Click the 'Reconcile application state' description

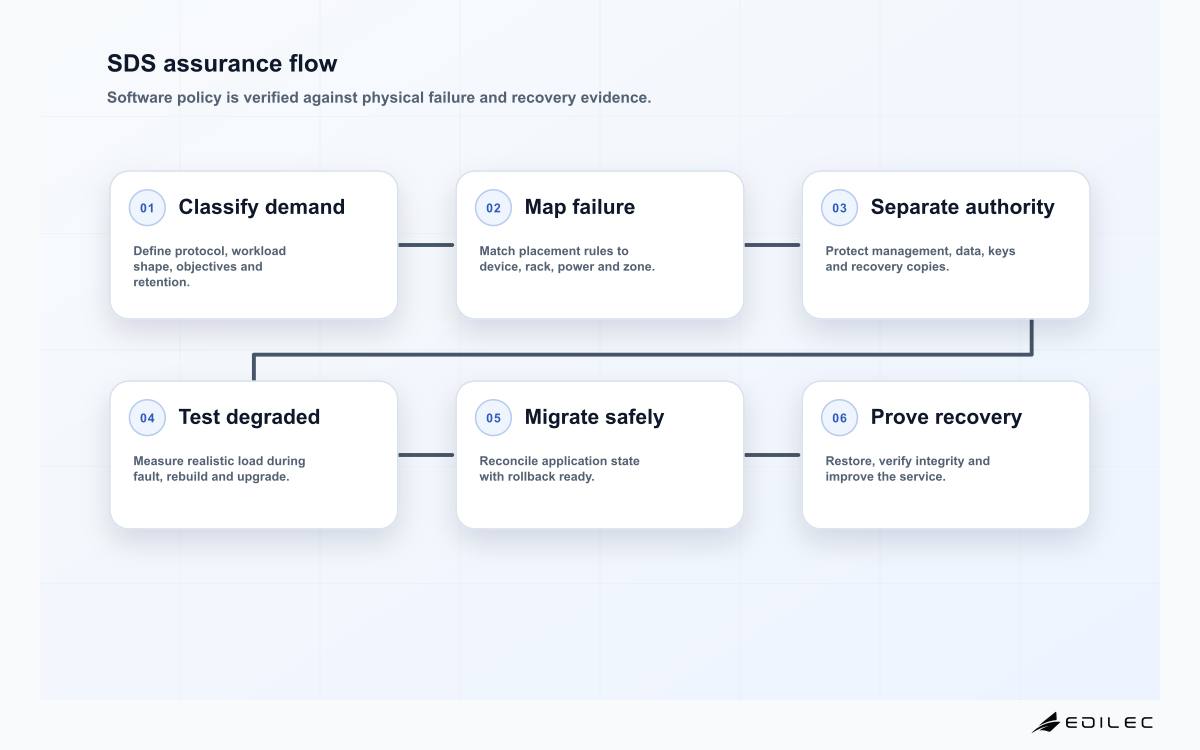(559, 469)
